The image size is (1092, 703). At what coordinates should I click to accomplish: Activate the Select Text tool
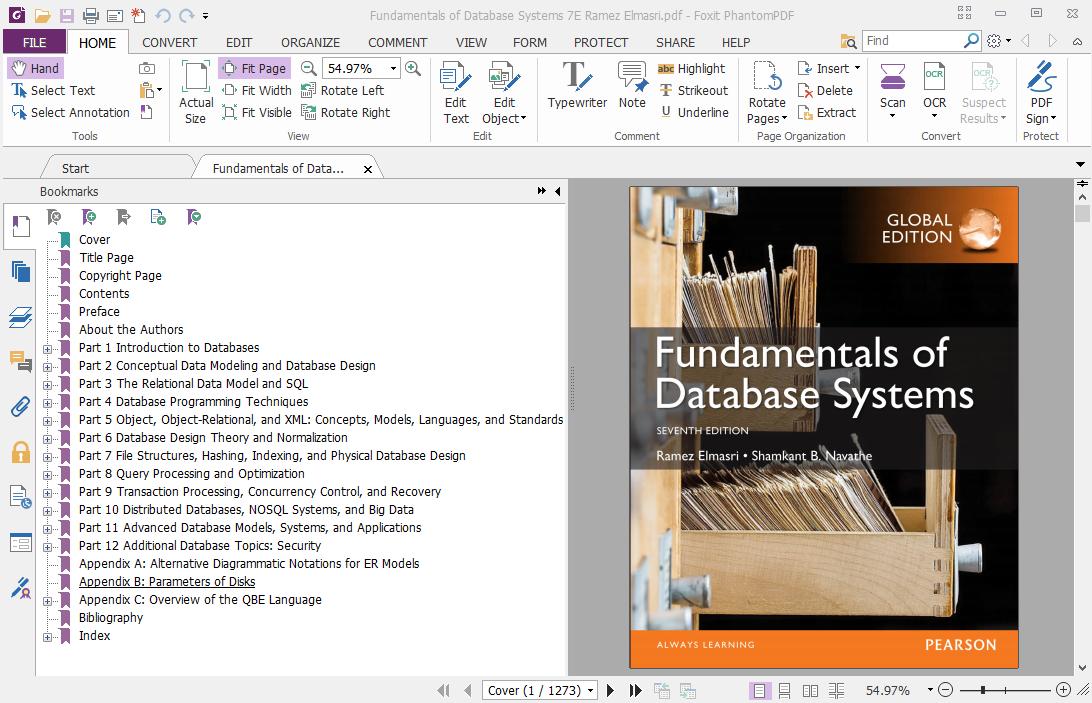(53, 91)
